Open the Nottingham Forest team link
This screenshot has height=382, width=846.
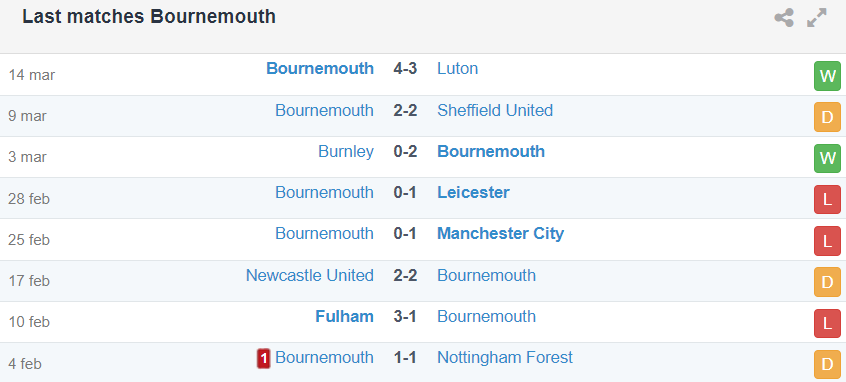tap(505, 357)
